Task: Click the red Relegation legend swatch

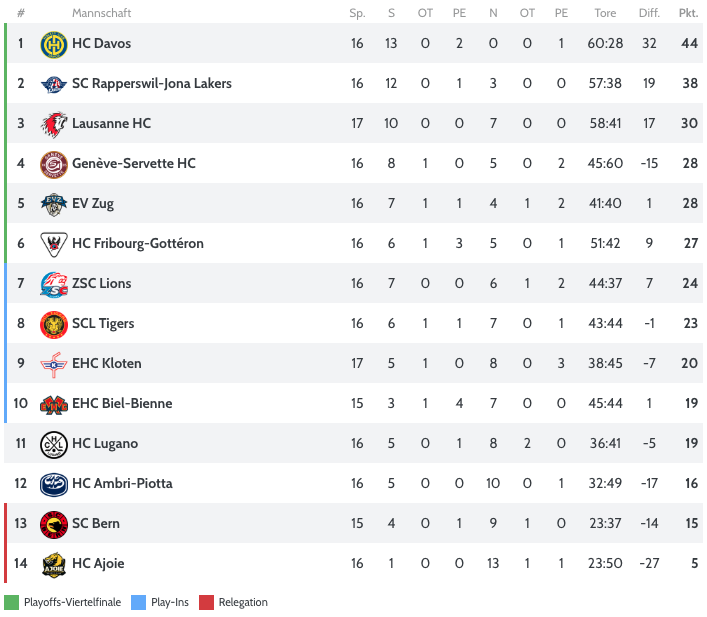Action: pos(206,602)
